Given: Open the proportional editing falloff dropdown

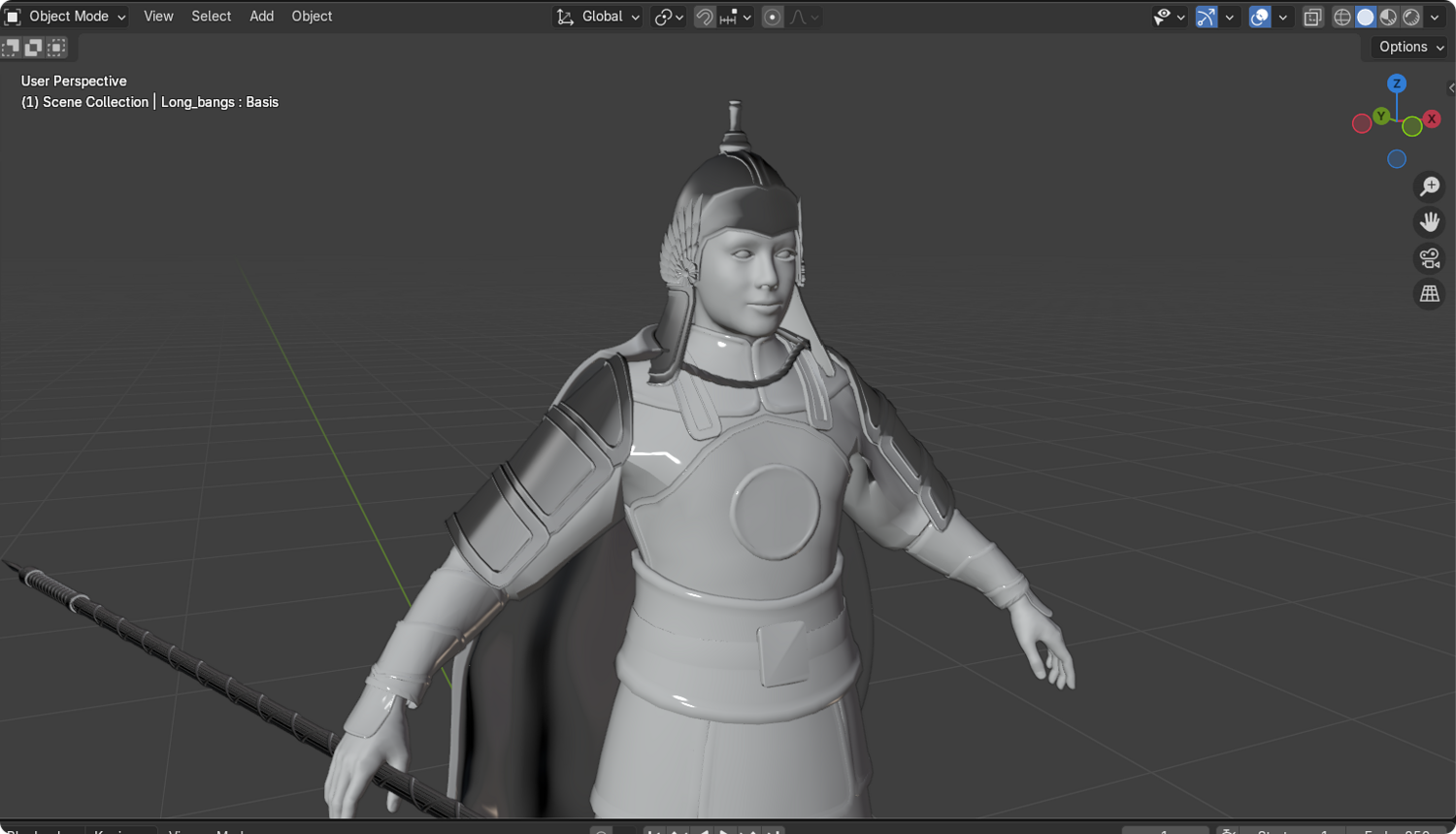Looking at the screenshot, I should click(x=804, y=17).
